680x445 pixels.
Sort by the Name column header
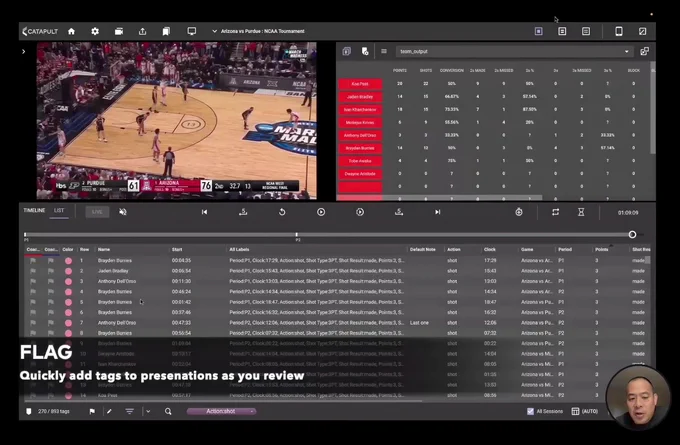104,249
